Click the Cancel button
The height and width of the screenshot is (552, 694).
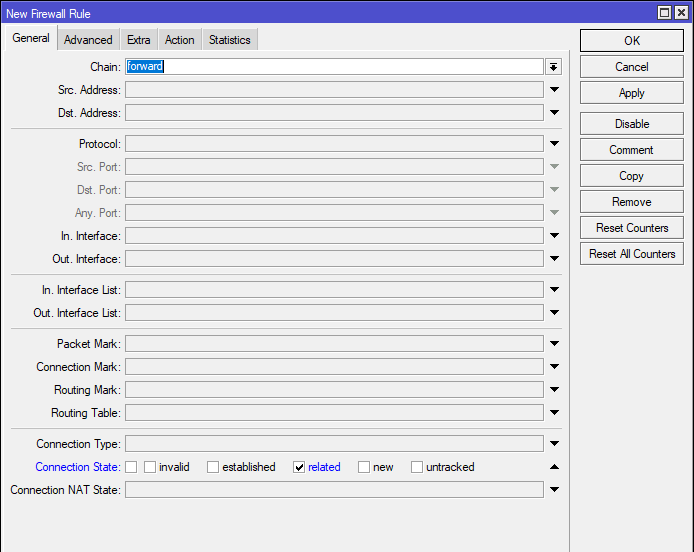point(632,67)
